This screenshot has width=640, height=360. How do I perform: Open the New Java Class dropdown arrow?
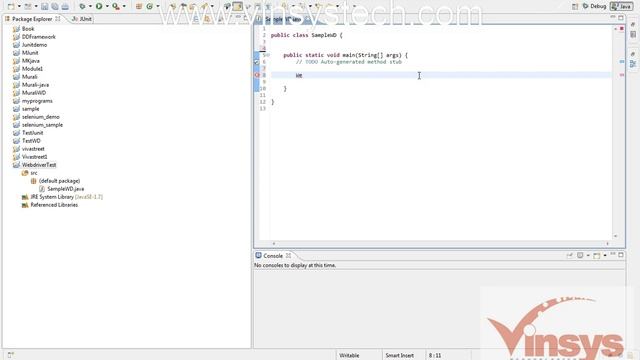(158, 6)
